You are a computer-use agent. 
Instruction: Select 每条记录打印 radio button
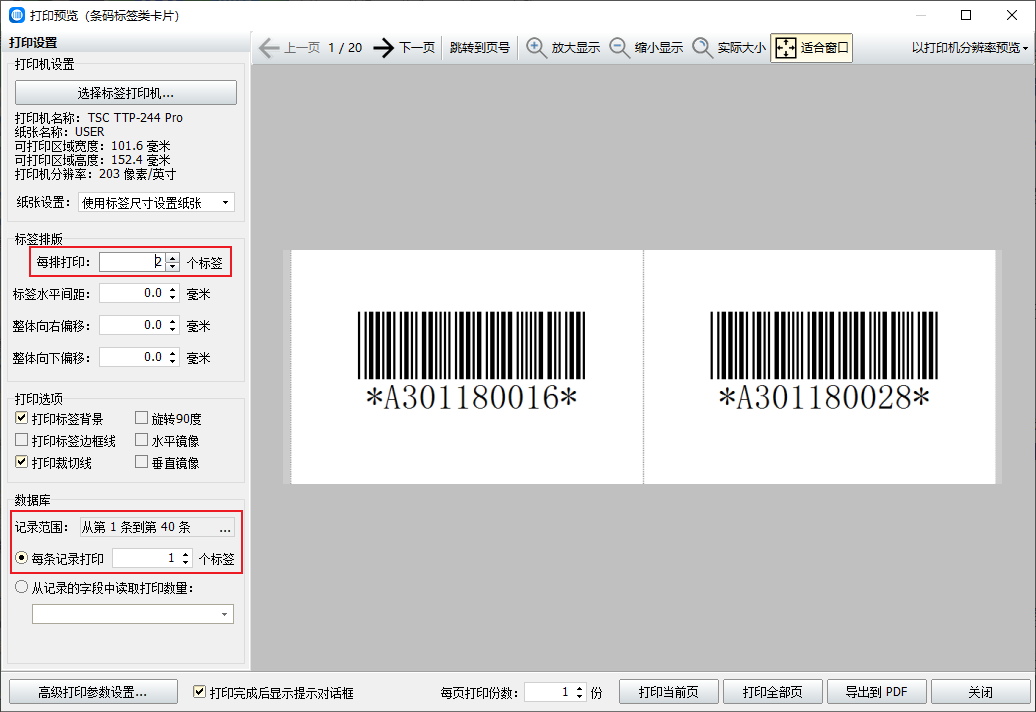22,558
